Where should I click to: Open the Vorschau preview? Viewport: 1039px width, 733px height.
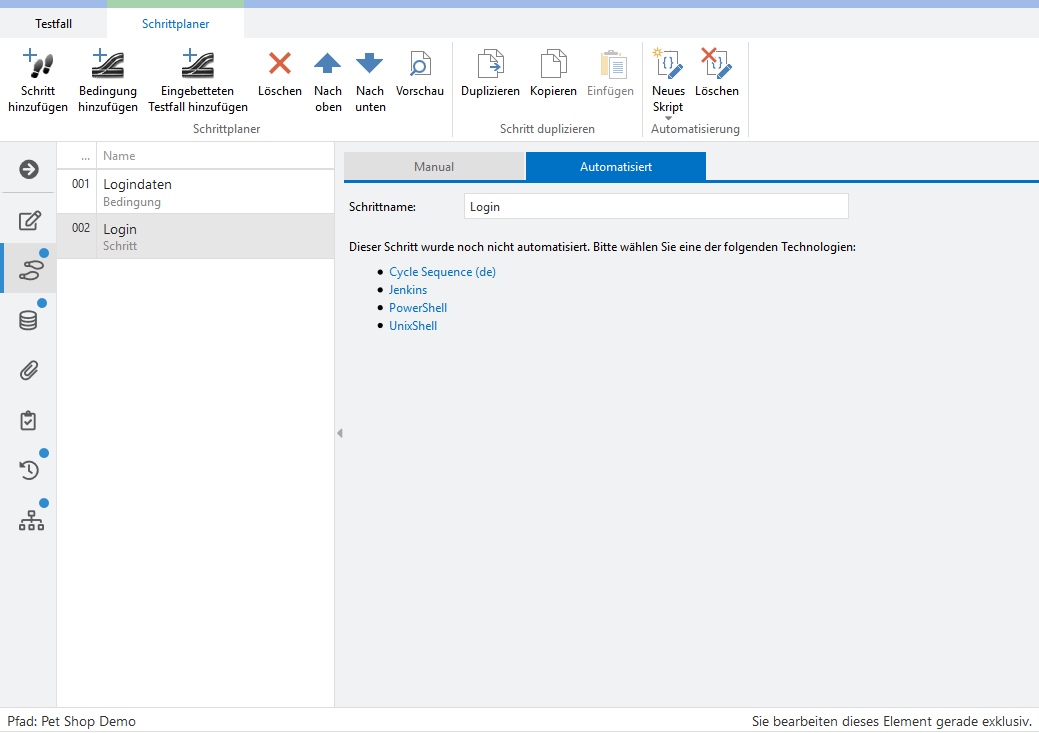[420, 64]
